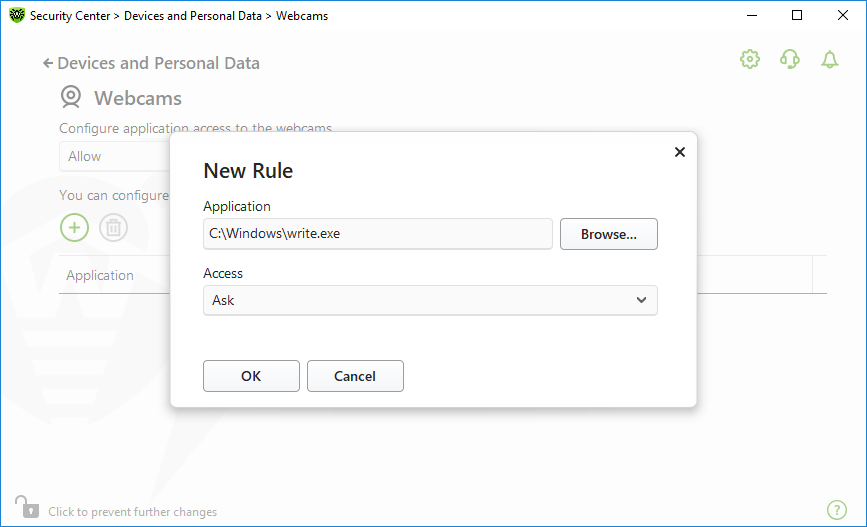Go back to Devices and Personal Data
This screenshot has width=867, height=527.
click(152, 63)
